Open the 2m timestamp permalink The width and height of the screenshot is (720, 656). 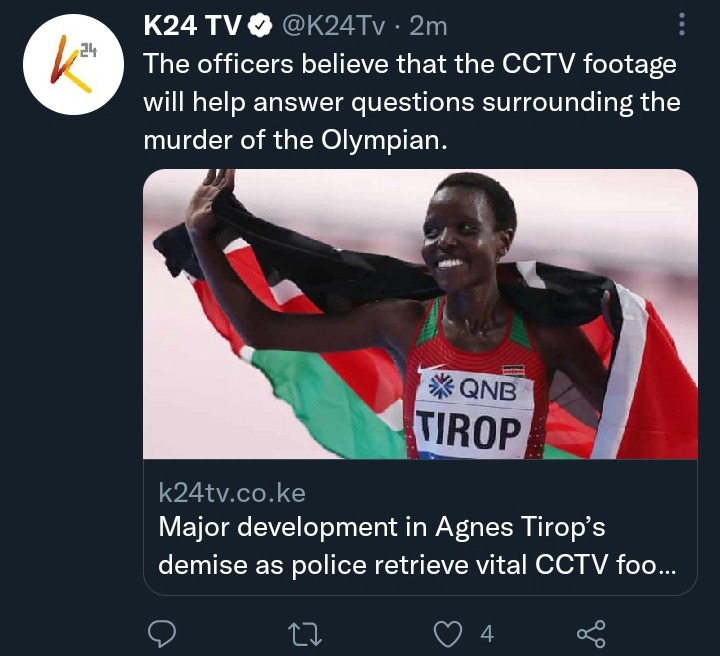click(x=428, y=26)
